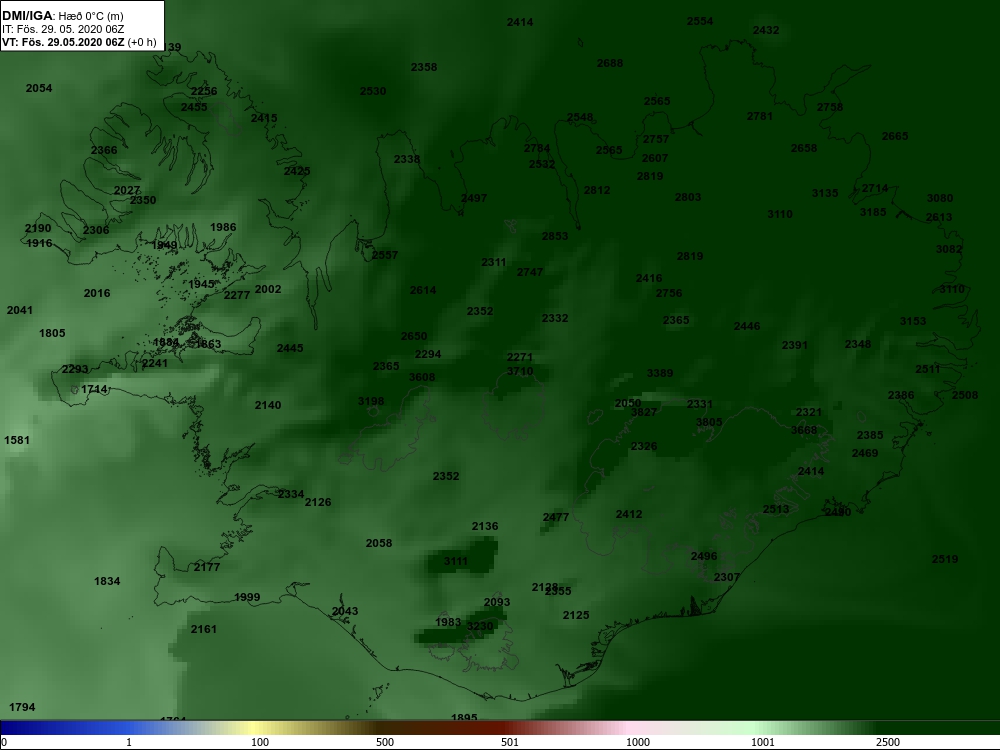Click the map value 2058
The height and width of the screenshot is (750, 1000).
[x=379, y=543]
